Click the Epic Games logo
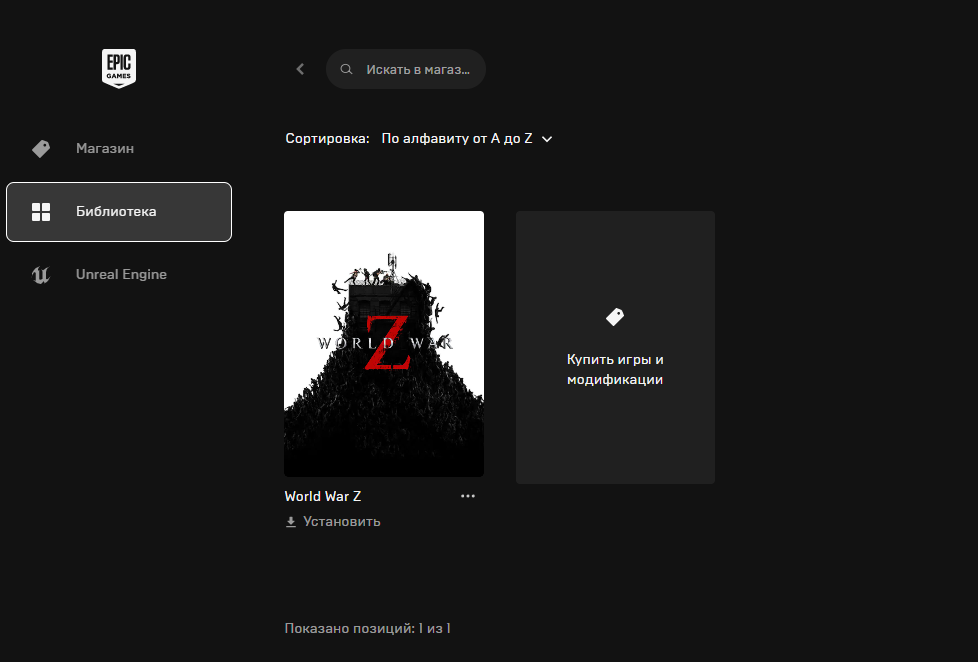Image resolution: width=978 pixels, height=662 pixels. click(x=119, y=68)
